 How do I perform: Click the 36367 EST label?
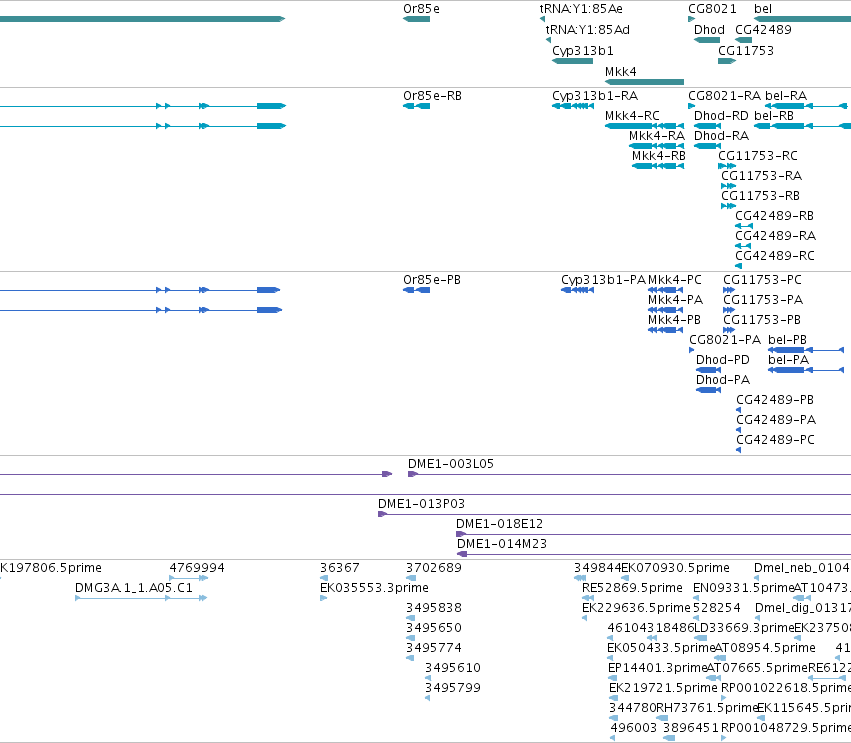(x=339, y=568)
